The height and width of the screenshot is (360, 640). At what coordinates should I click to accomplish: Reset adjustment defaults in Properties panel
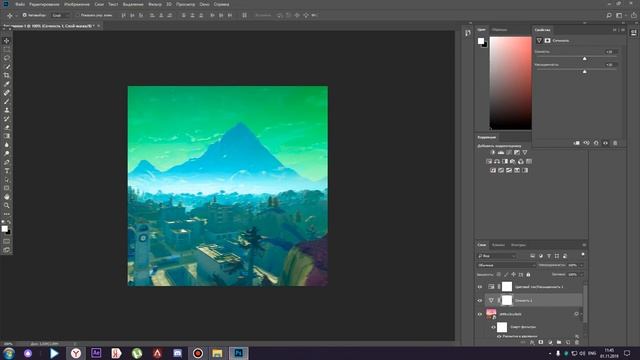(596, 143)
